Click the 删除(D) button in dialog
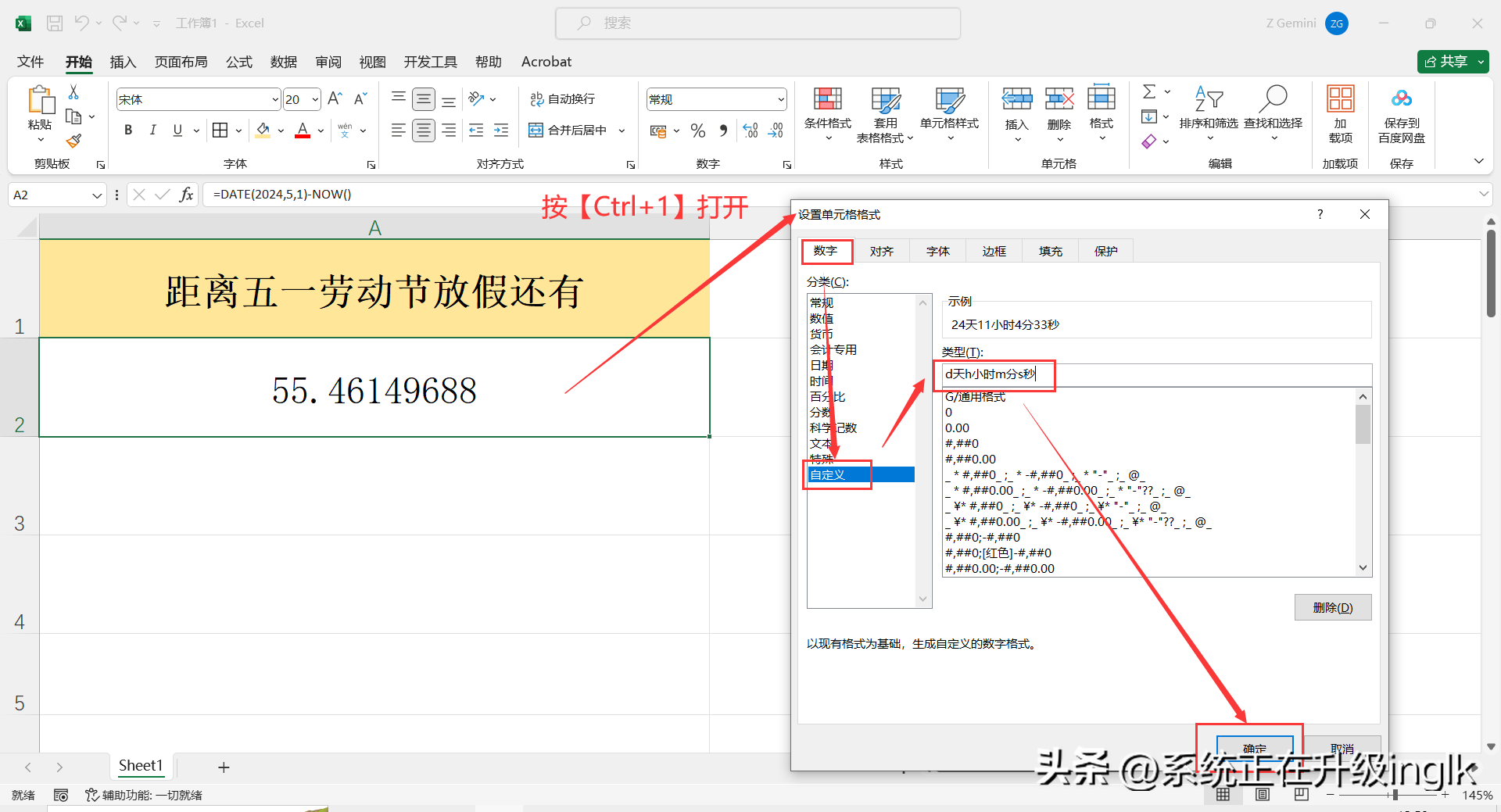Screen dimensions: 1501x812 [x=1333, y=607]
